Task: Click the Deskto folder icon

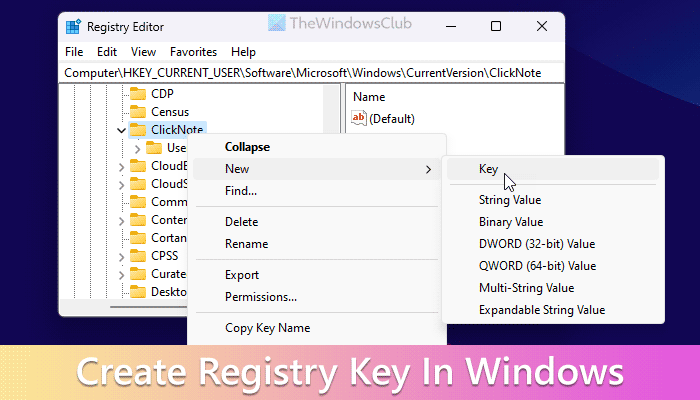Action: point(138,292)
